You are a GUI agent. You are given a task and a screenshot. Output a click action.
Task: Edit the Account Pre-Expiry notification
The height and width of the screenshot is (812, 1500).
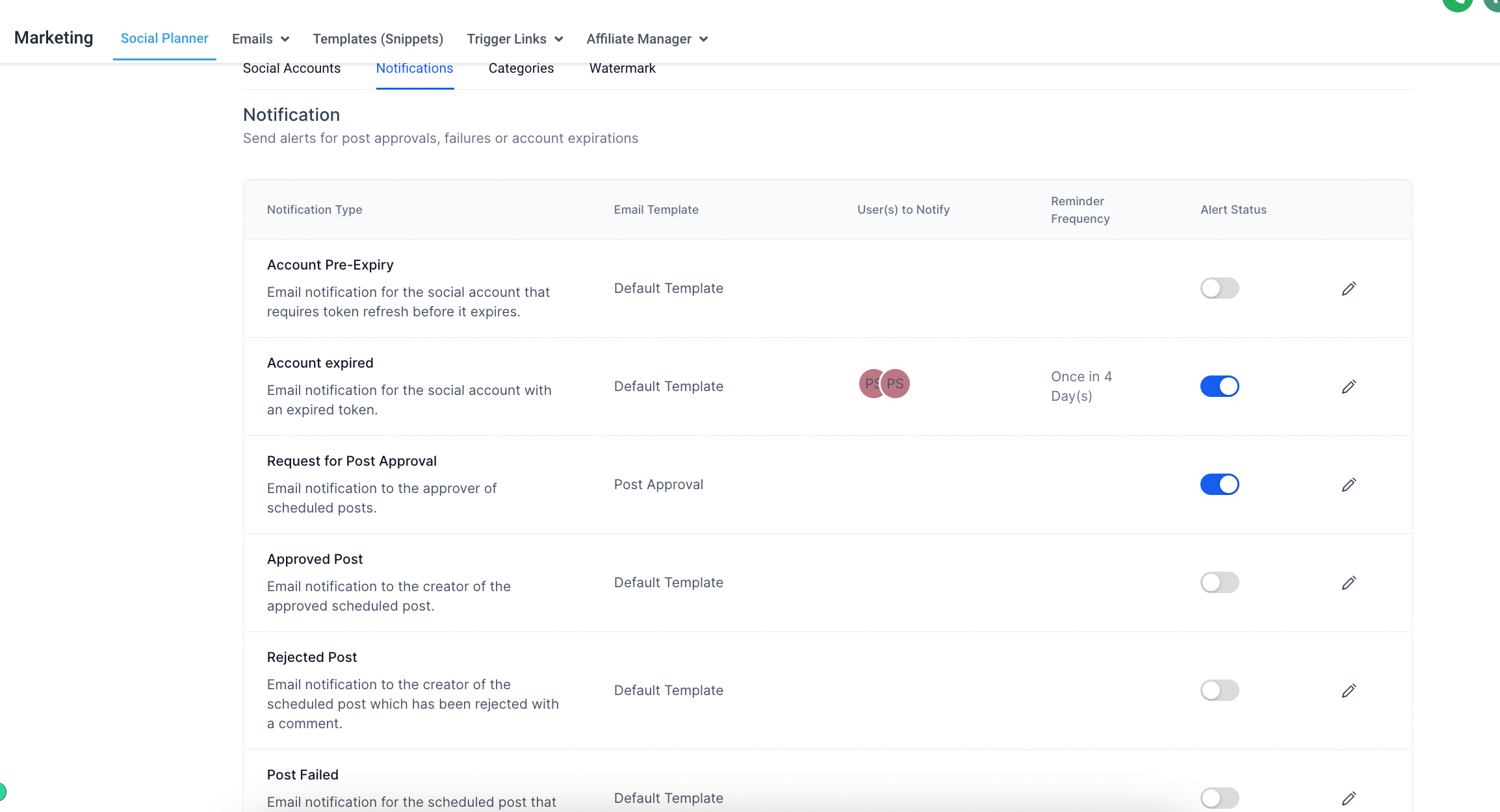[1349, 288]
